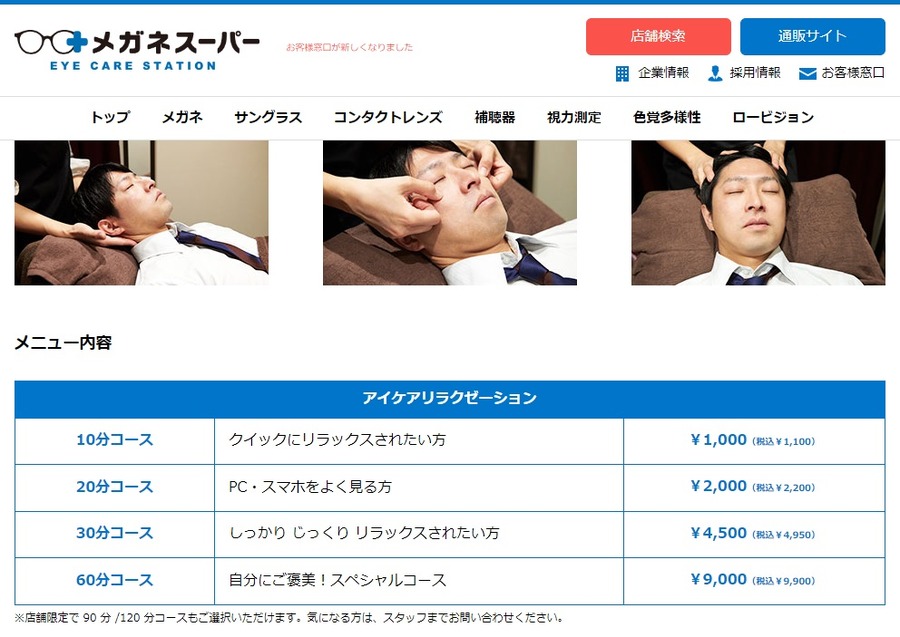The image size is (900, 637).
Task: Click the 10分コース row label
Action: click(115, 440)
